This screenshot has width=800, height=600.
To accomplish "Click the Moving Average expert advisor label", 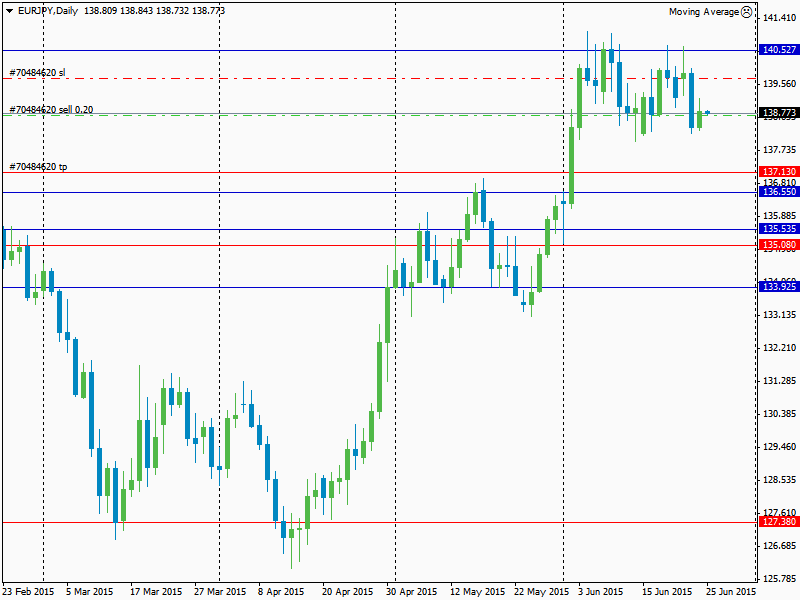I will click(704, 12).
